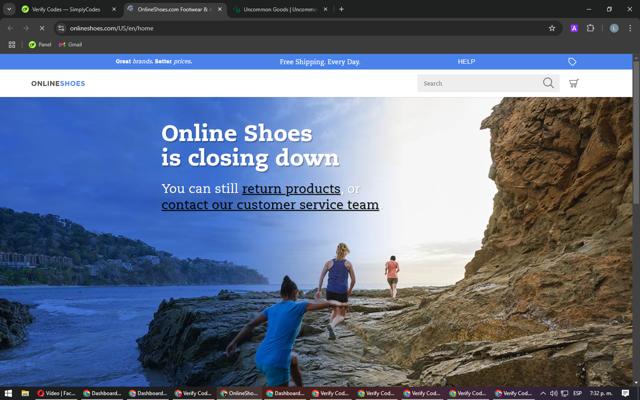Open the Extensions puzzle menu

(590, 28)
